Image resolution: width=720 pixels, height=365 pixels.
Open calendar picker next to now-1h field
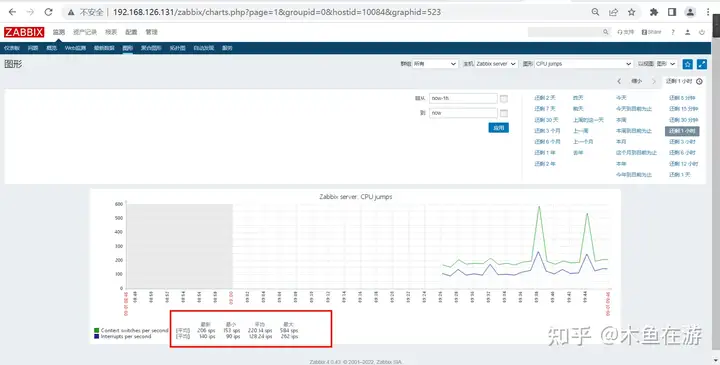pos(504,99)
